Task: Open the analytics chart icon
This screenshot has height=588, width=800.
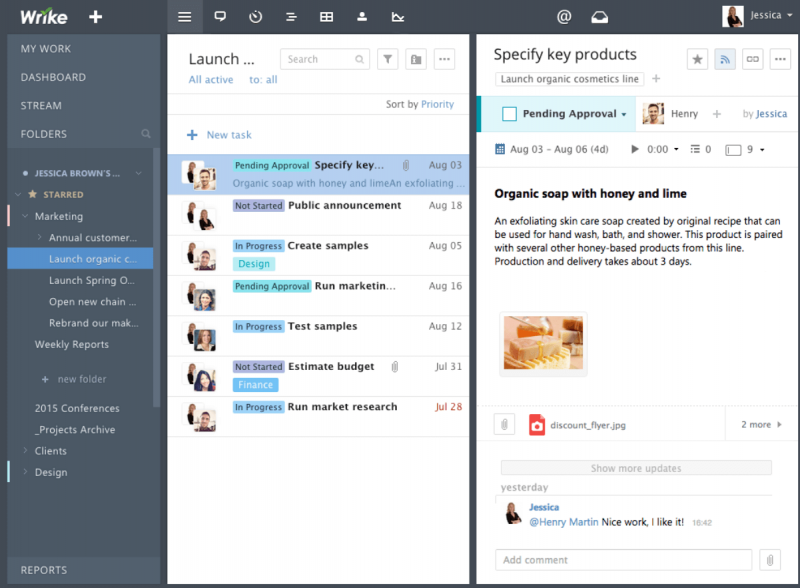Action: pos(397,16)
